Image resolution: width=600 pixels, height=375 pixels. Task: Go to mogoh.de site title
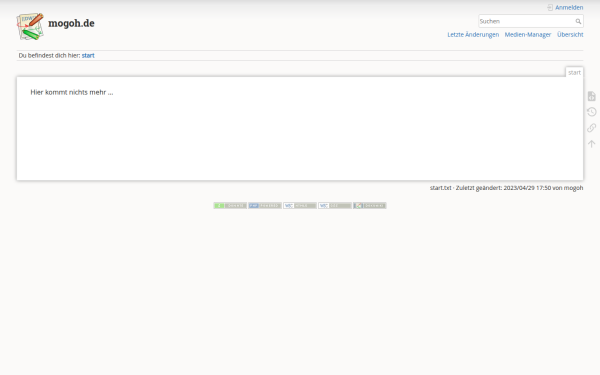pyautogui.click(x=71, y=23)
